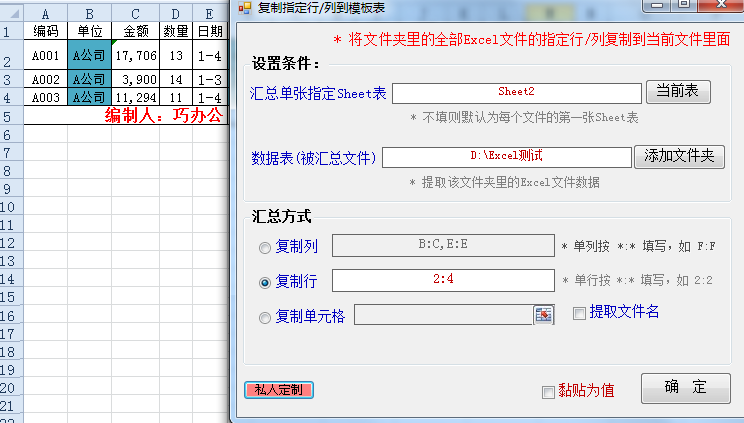This screenshot has width=744, height=423.
Task: Select column header E in spreadsheet
Action: click(x=210, y=13)
